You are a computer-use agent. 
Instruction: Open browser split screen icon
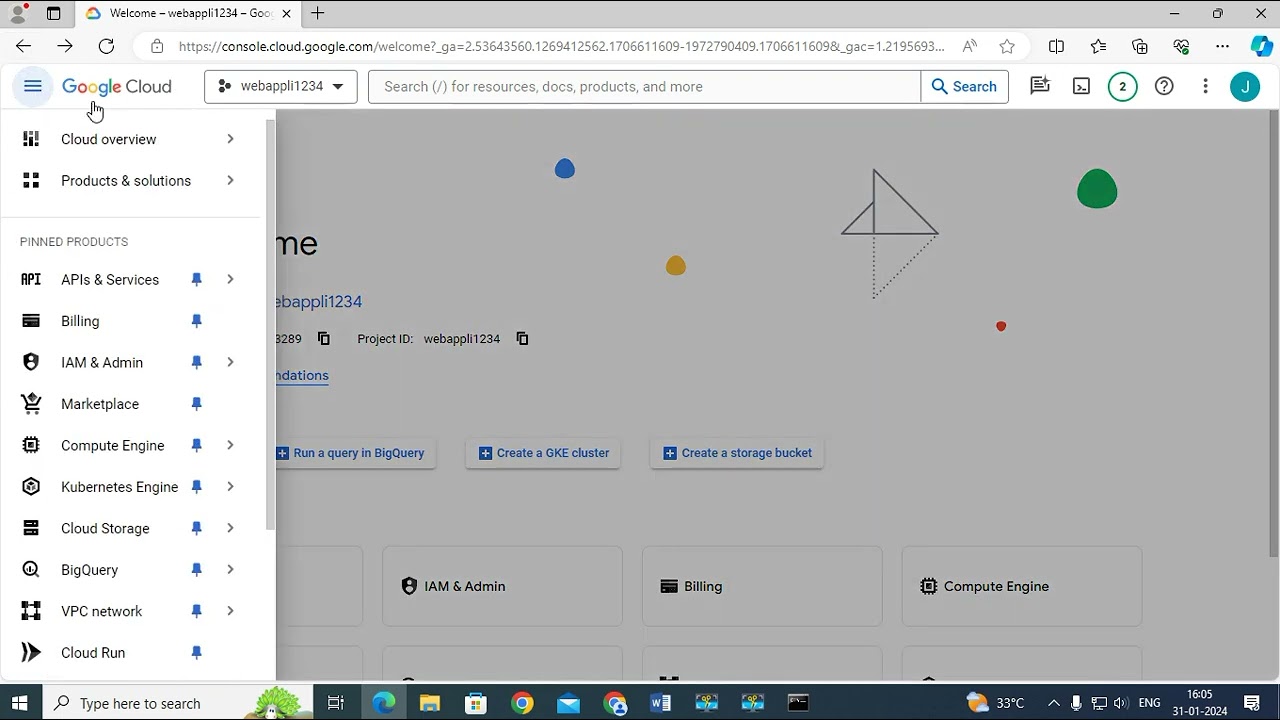(1056, 46)
